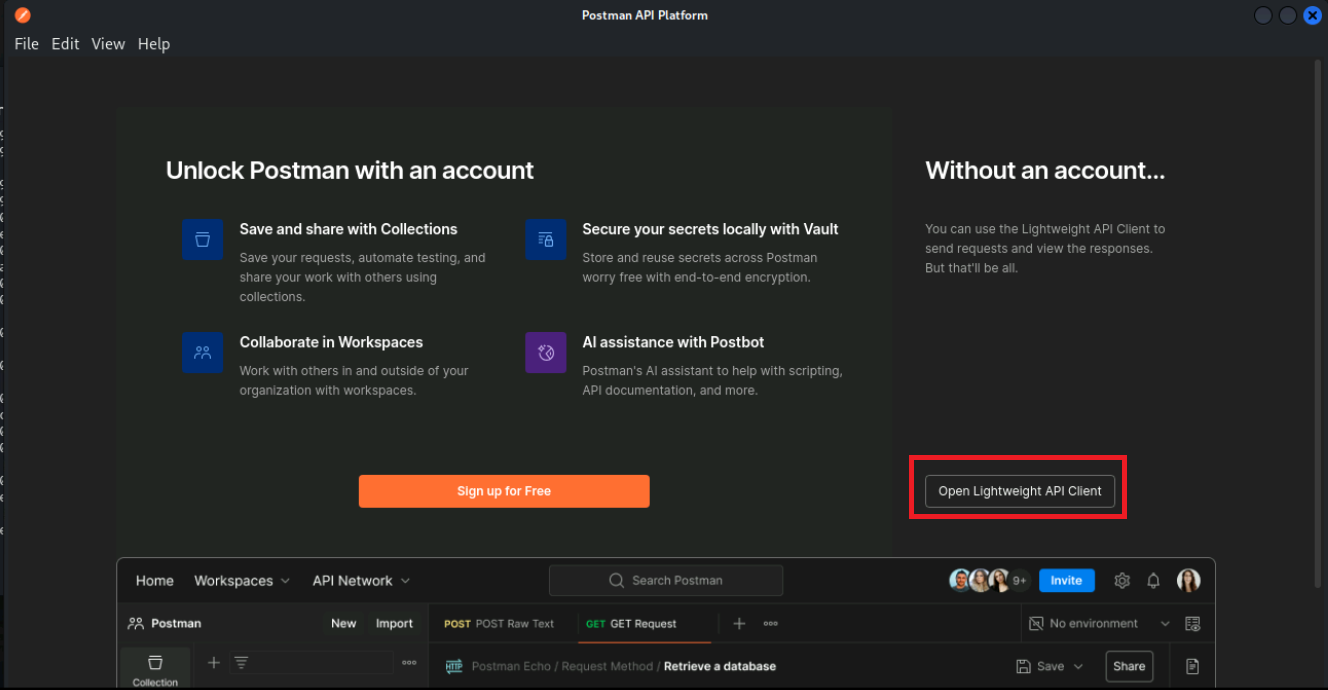Click the people icon beside Postman workspace name
1328x690 pixels.
[x=136, y=623]
